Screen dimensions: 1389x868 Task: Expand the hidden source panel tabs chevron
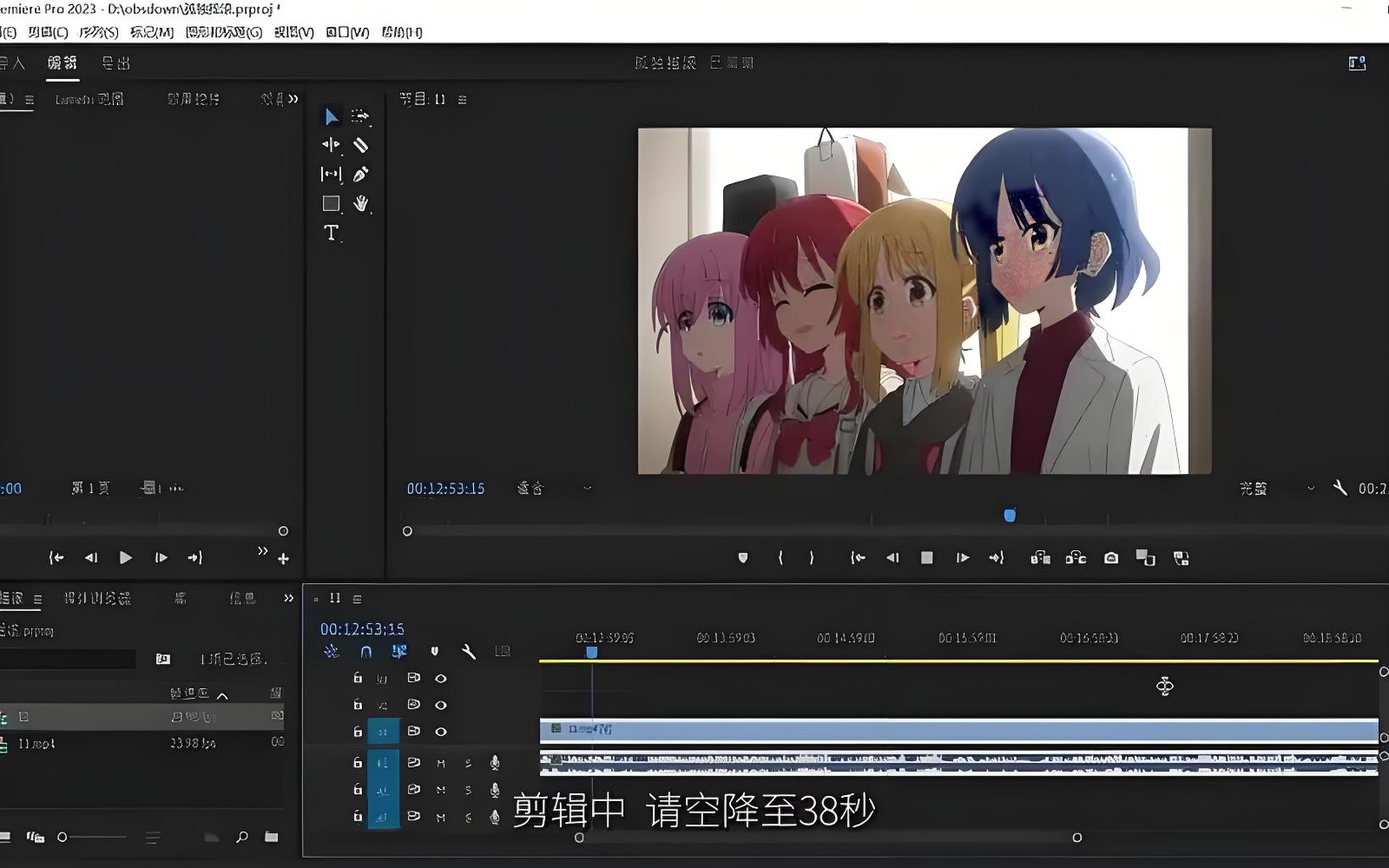293,99
